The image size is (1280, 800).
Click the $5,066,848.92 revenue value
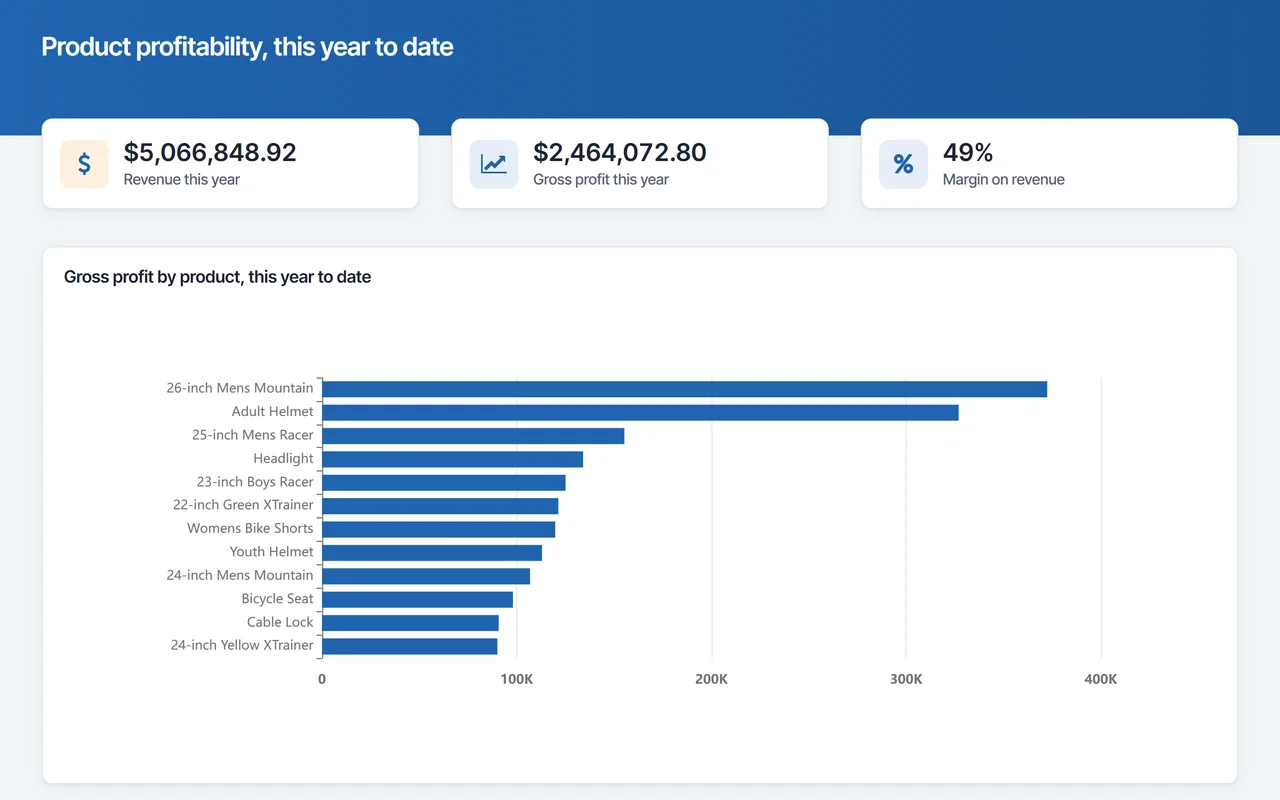coord(210,152)
